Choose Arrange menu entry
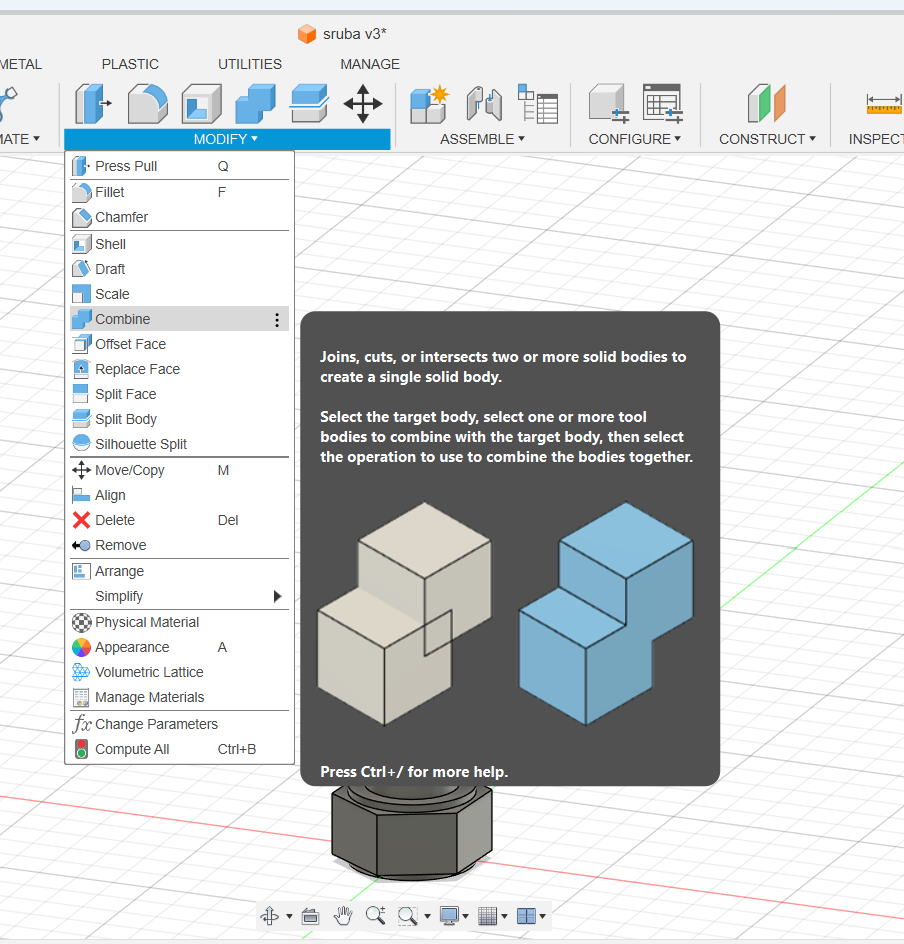The height and width of the screenshot is (944, 904). click(179, 571)
